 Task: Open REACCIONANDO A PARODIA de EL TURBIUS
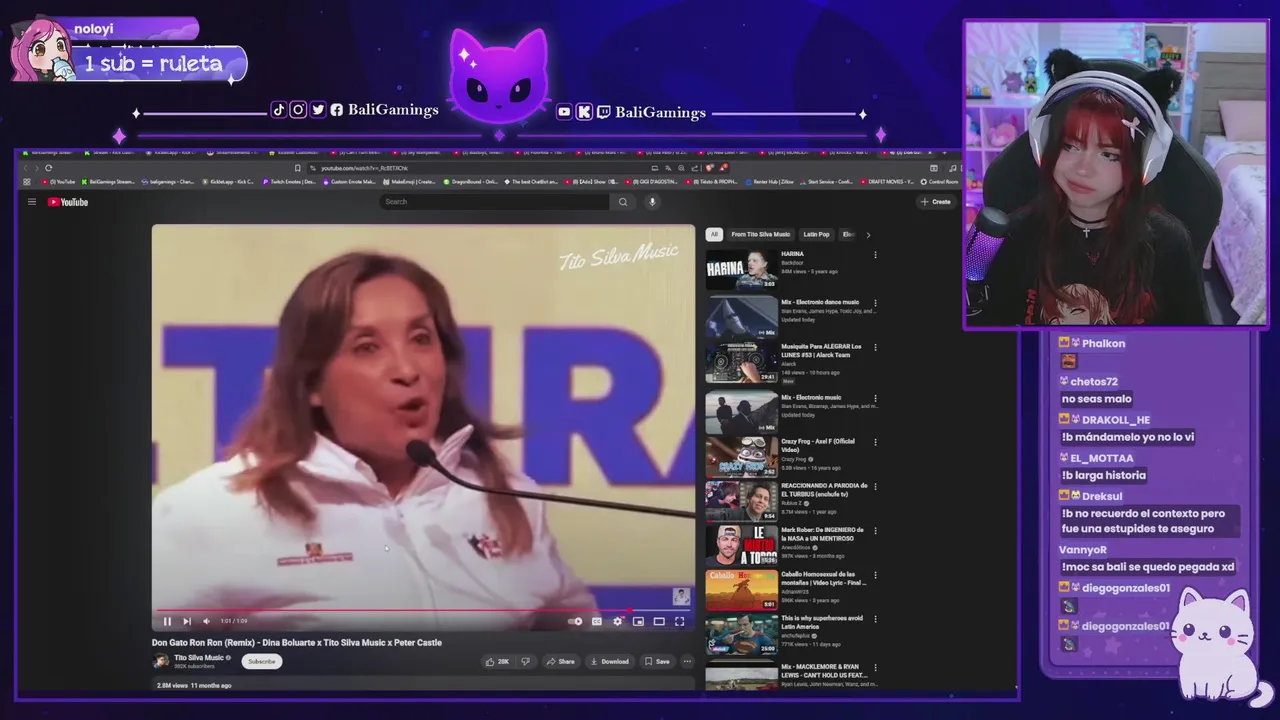[824, 490]
